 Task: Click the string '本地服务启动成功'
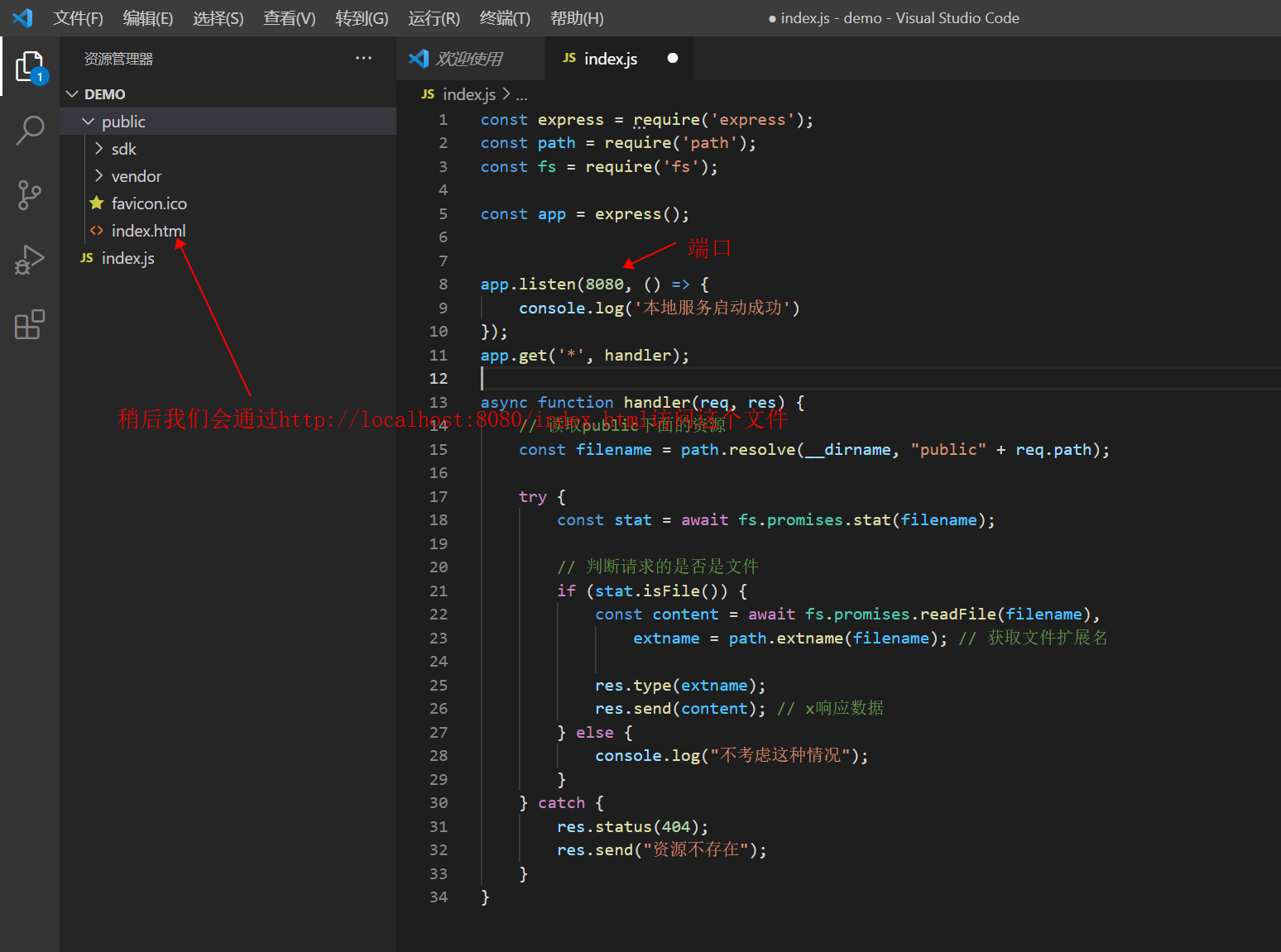coord(712,308)
